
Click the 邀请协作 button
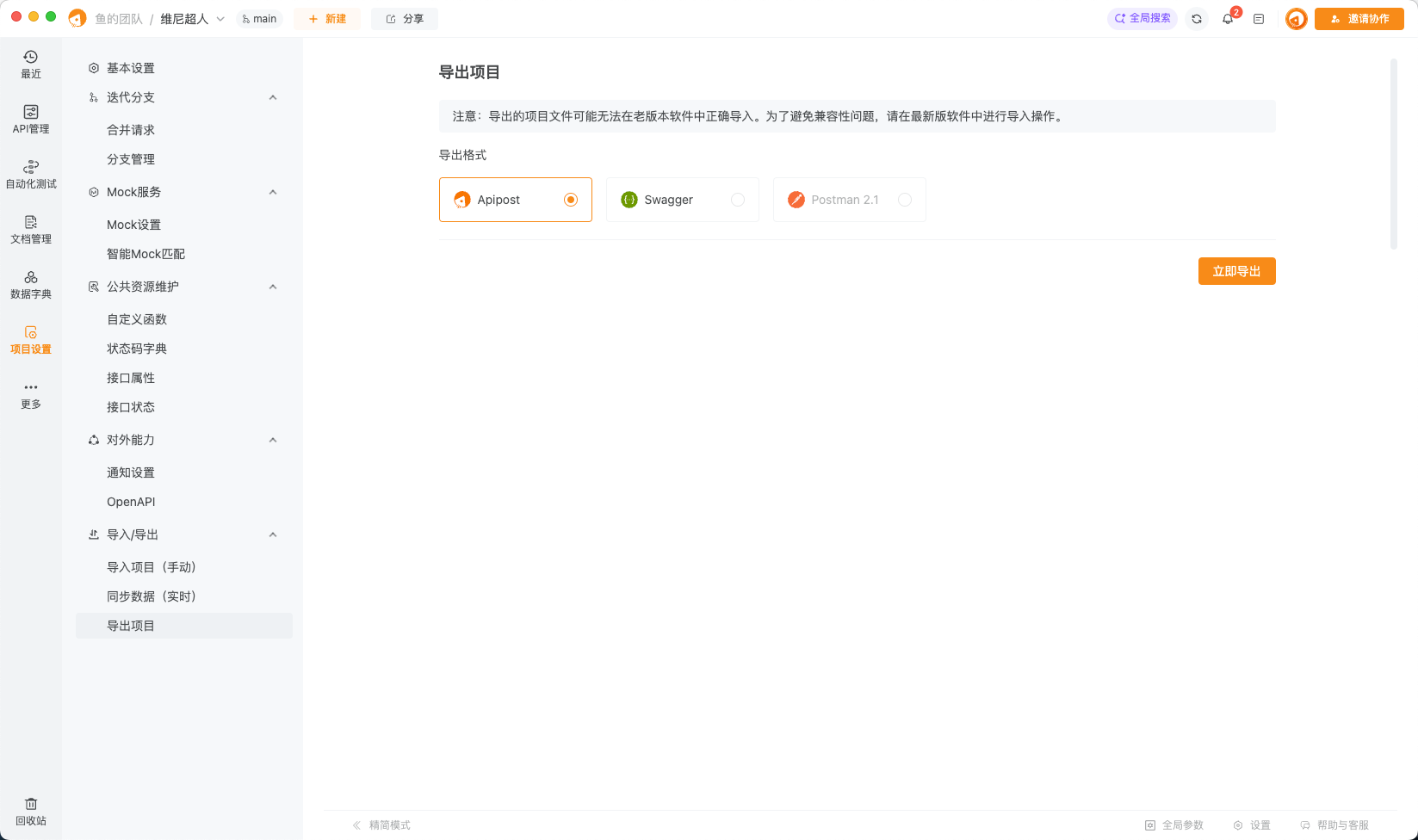(x=1359, y=18)
